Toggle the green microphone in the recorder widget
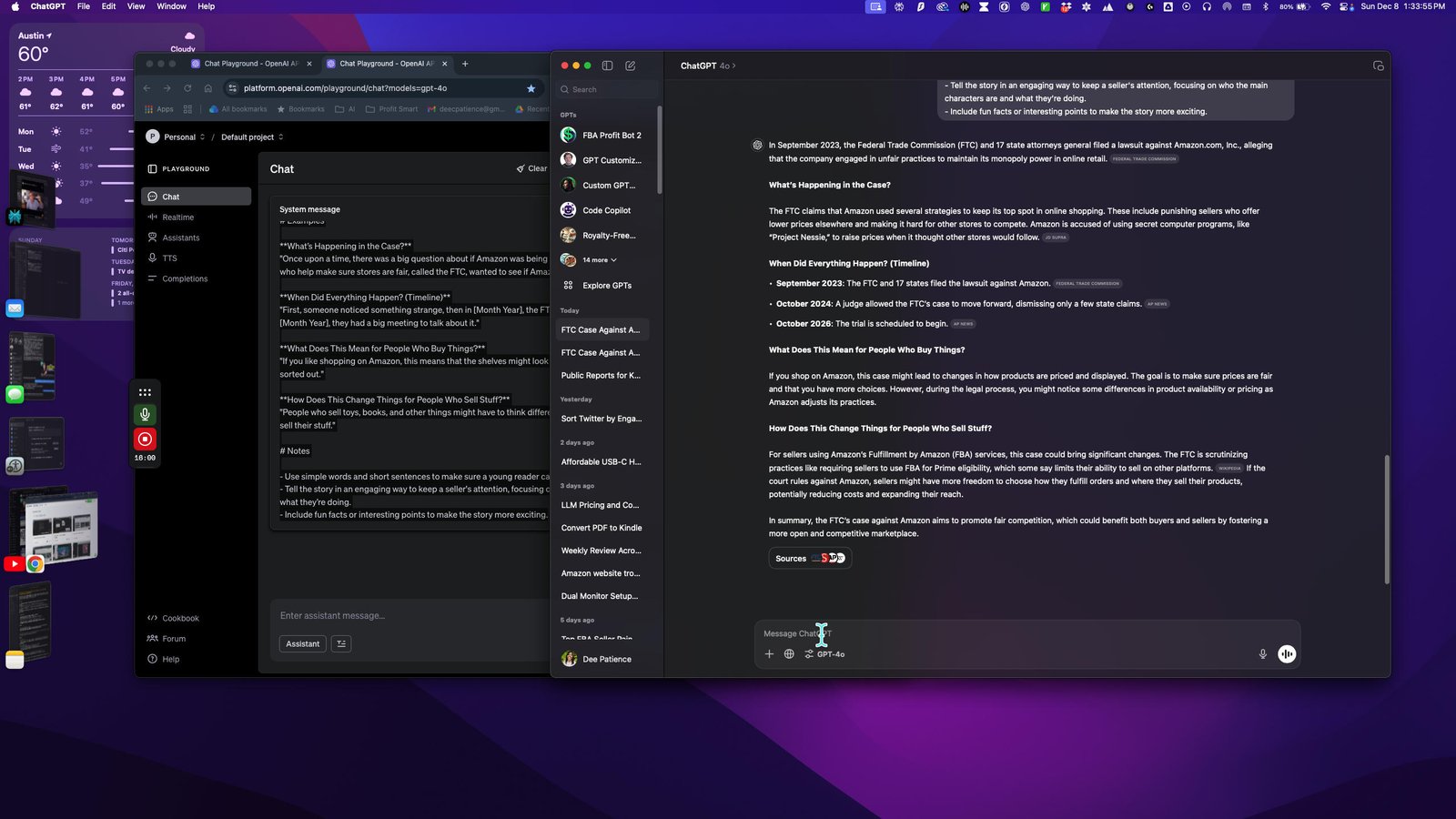This screenshot has height=819, width=1456. [145, 415]
